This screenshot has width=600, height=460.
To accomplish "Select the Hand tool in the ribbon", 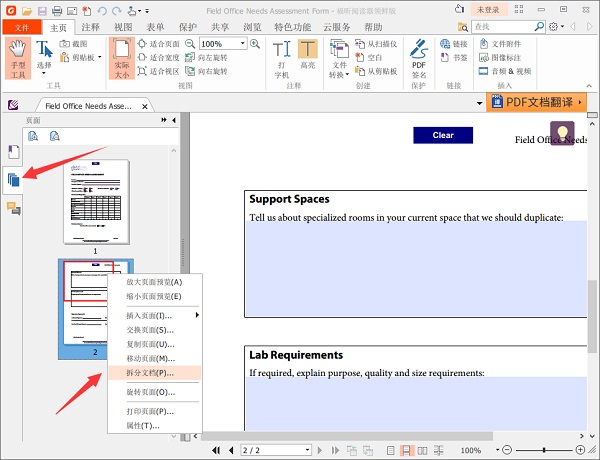I will (17, 58).
